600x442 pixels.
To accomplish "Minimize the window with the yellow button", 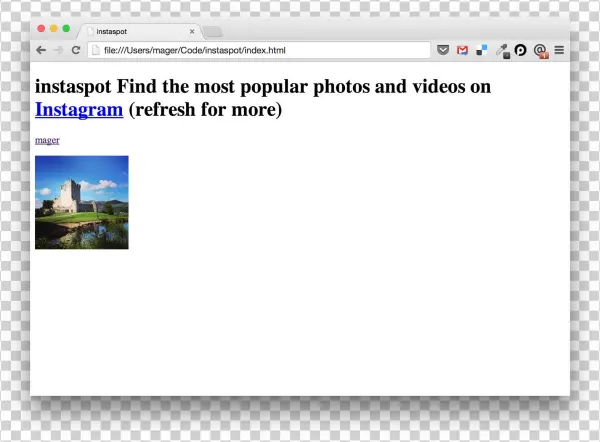I will (x=54, y=29).
